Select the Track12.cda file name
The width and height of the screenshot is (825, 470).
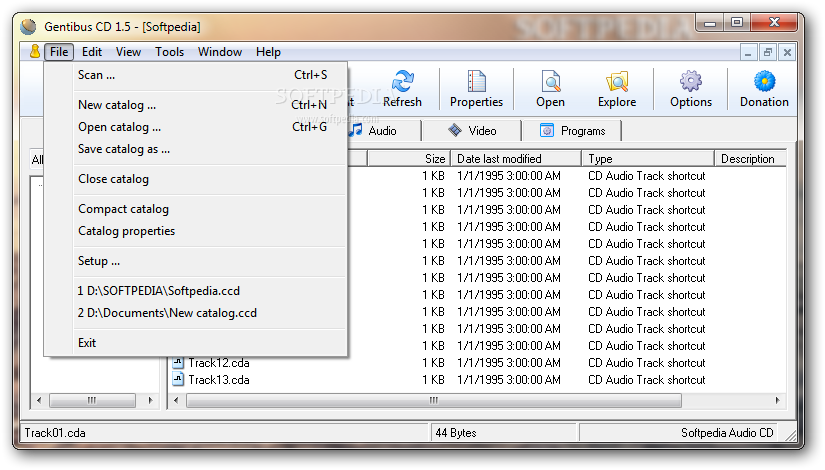[219, 363]
